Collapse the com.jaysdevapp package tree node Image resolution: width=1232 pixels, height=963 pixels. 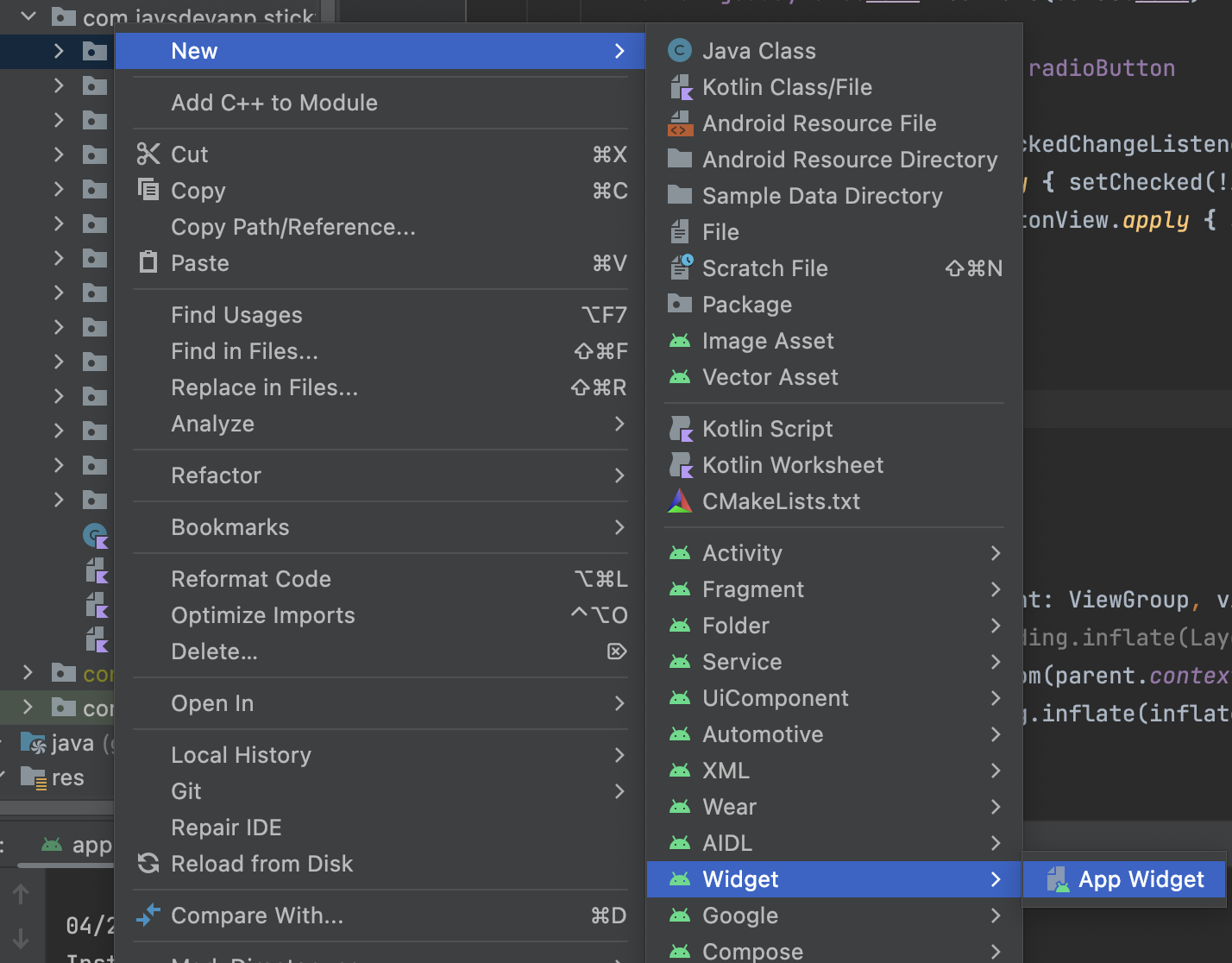[x=28, y=16]
